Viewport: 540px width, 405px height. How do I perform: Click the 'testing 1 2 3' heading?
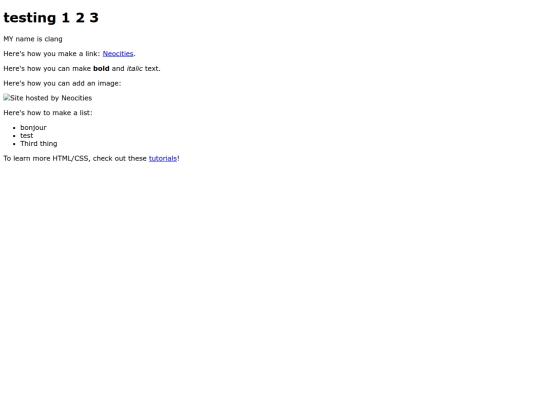(51, 18)
